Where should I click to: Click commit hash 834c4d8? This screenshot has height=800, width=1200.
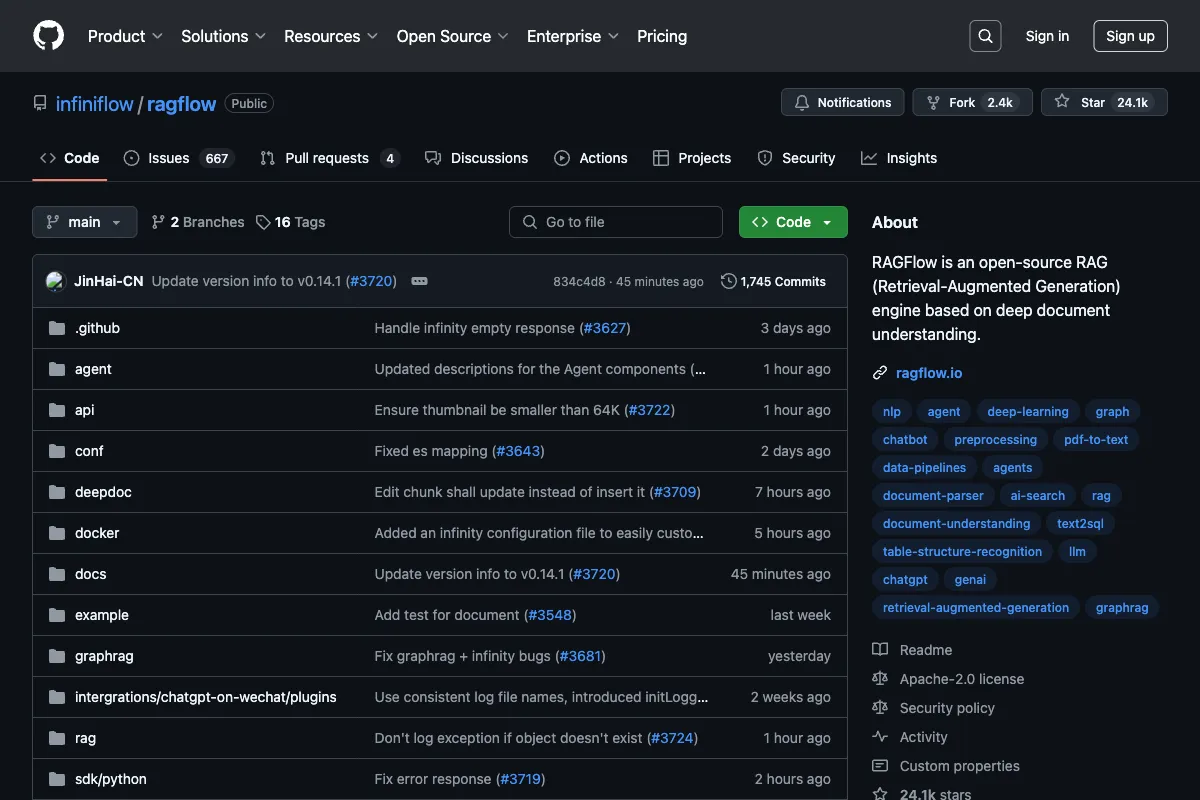tap(579, 282)
